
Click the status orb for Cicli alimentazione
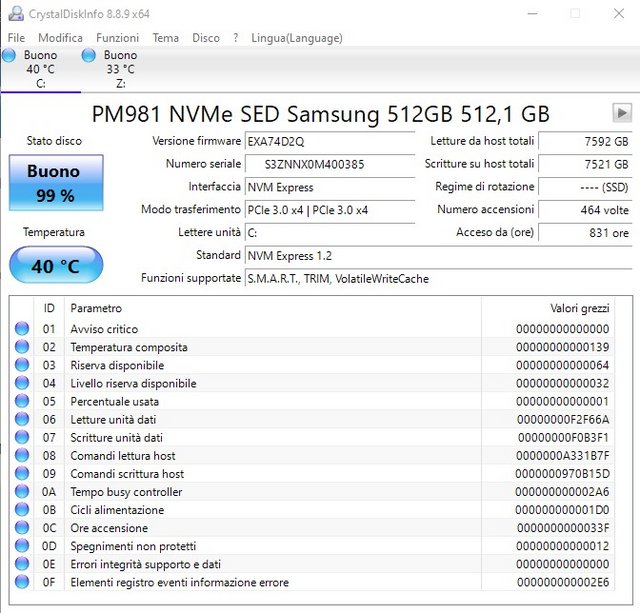(22, 509)
